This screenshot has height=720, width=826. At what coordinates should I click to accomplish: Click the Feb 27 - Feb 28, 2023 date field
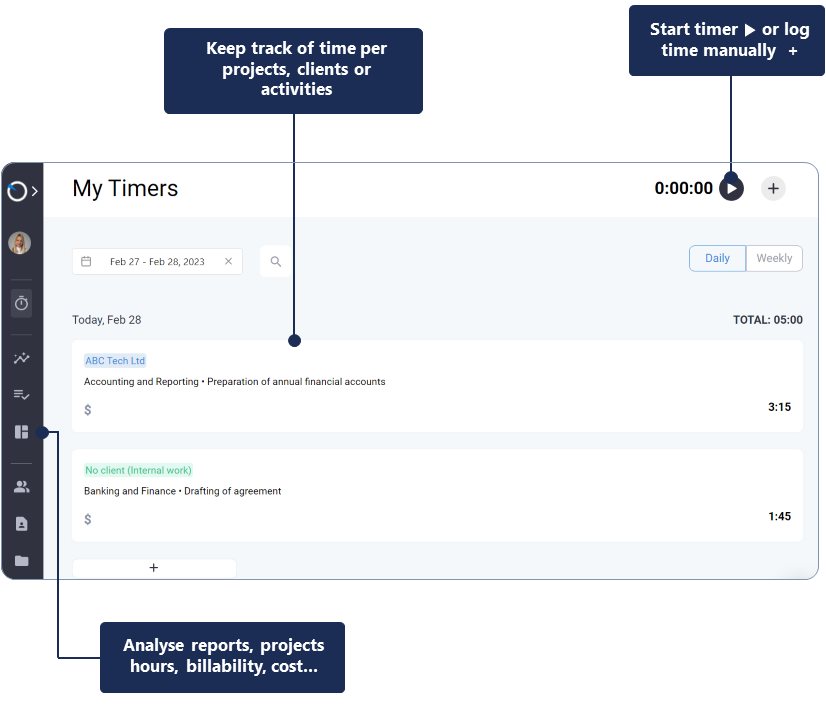click(157, 261)
